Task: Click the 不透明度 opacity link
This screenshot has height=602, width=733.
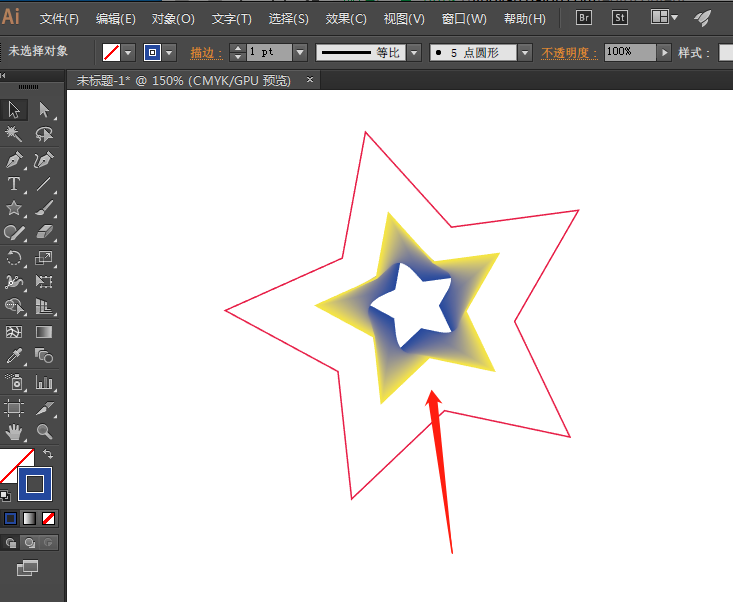Action: click(569, 52)
